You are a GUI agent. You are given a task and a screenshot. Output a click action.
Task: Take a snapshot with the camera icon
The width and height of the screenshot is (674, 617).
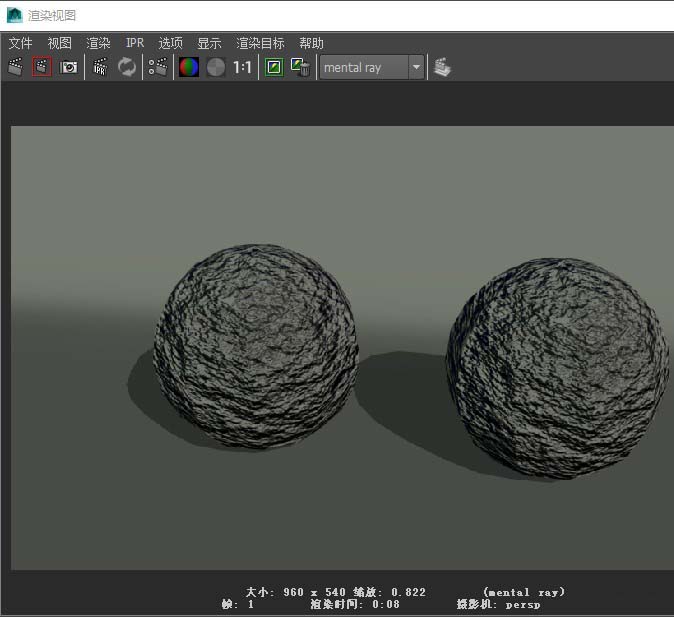[68, 67]
